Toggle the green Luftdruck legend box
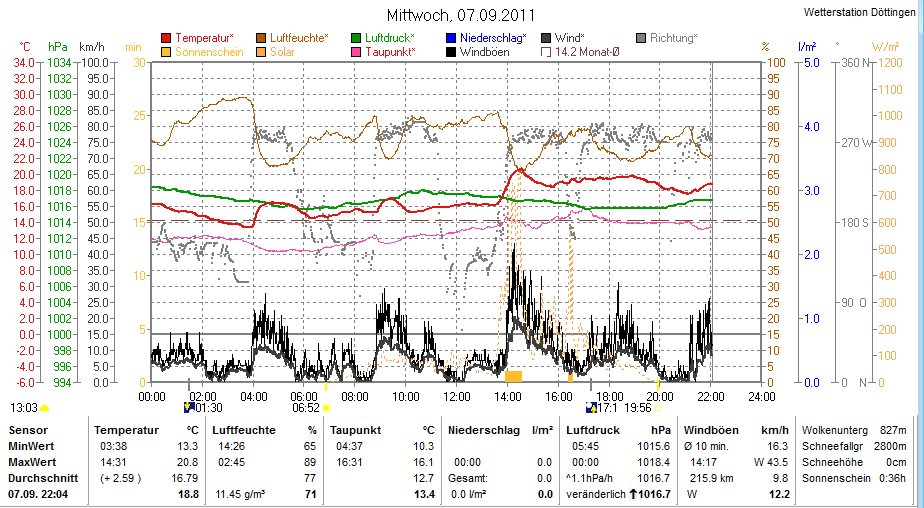This screenshot has width=924, height=508. click(x=357, y=37)
